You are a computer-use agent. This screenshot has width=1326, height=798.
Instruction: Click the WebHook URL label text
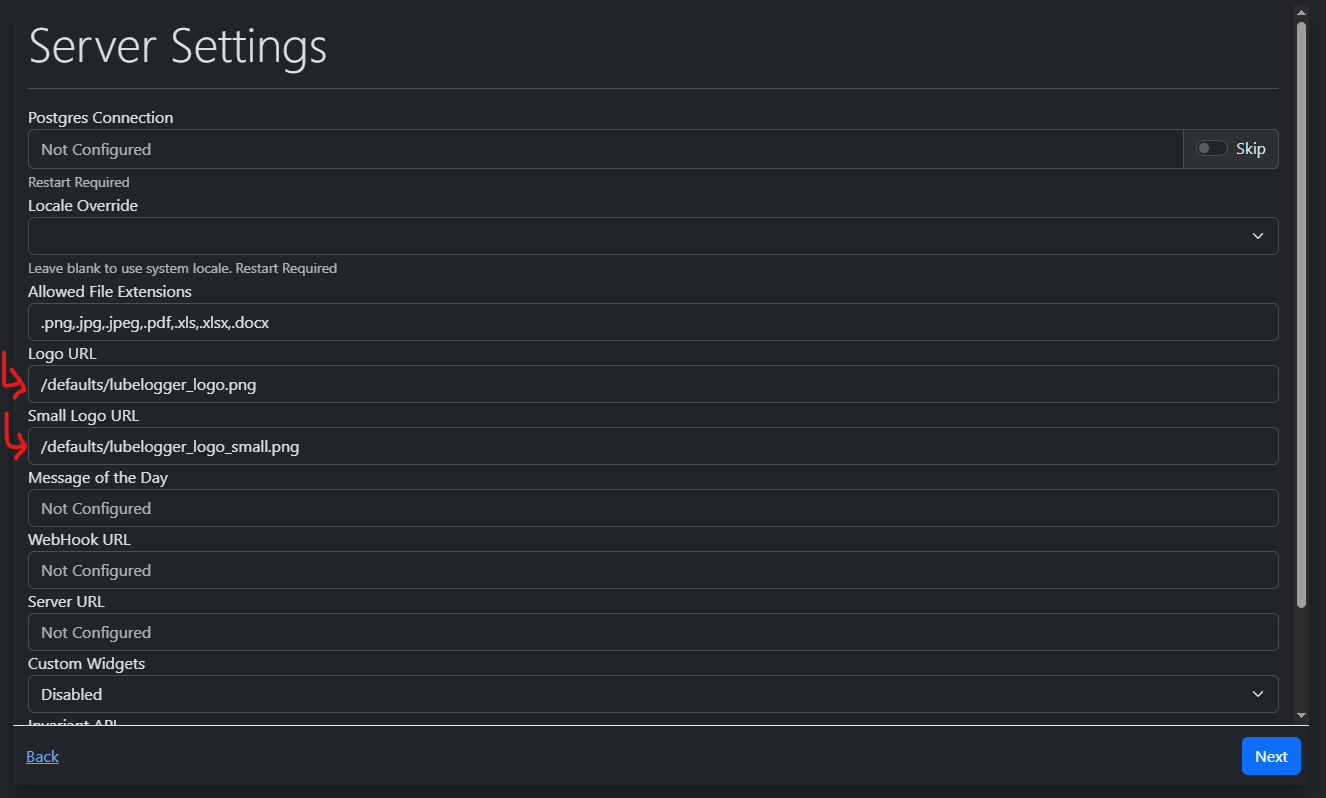point(79,540)
